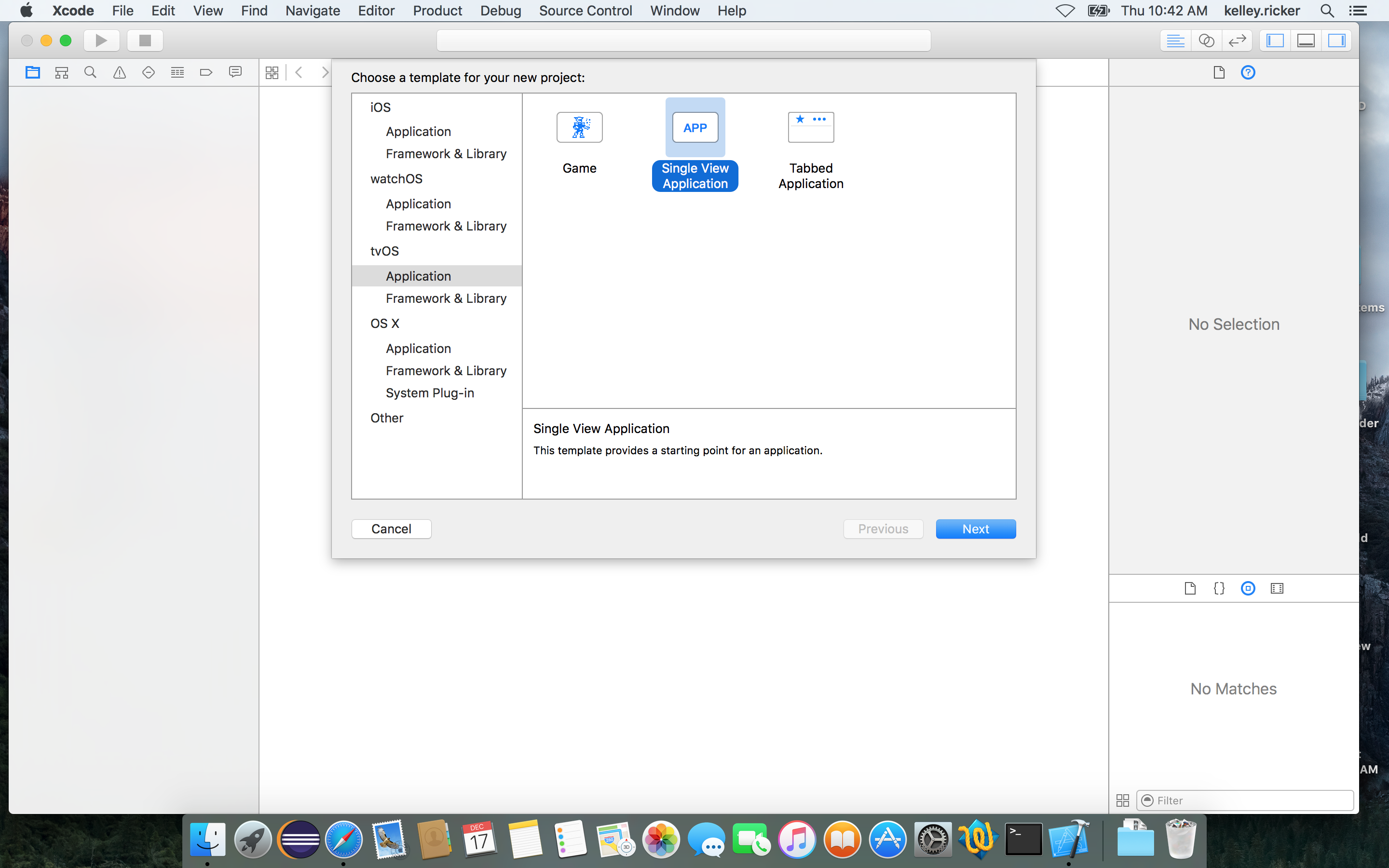Open Terminal from the Dock
1389x868 pixels.
click(1023, 840)
